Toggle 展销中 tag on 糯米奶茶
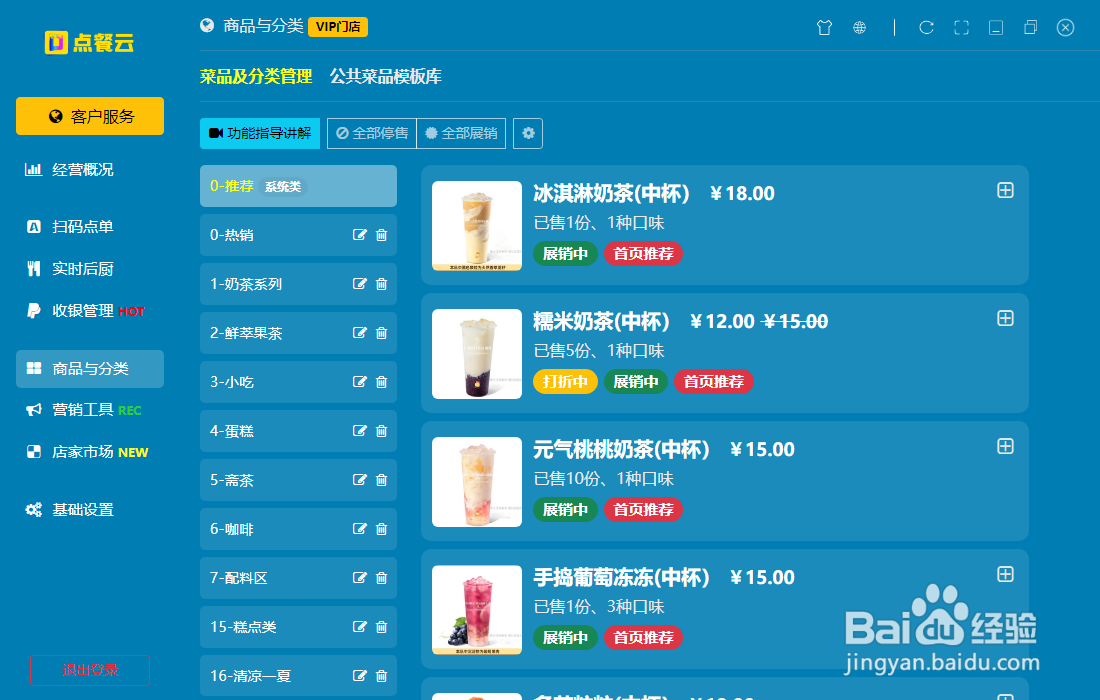The image size is (1100, 700). point(636,382)
